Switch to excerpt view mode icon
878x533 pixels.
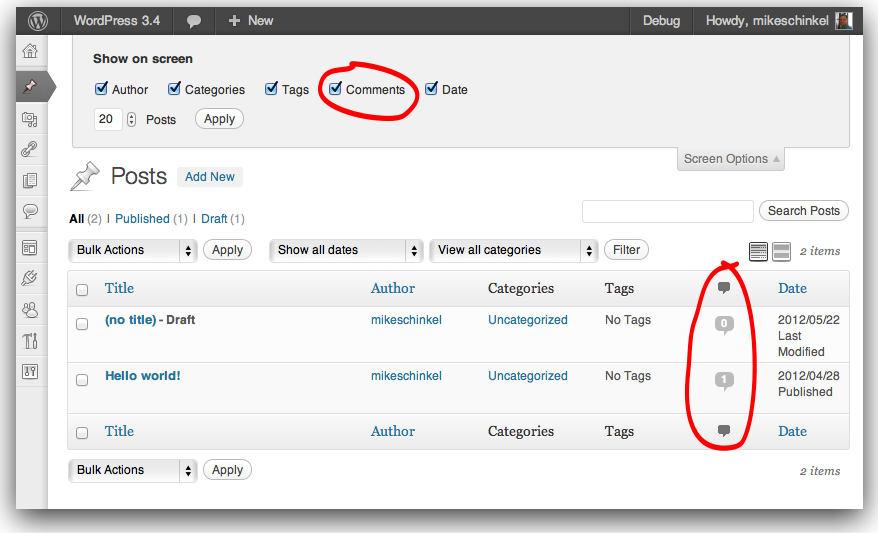(781, 251)
